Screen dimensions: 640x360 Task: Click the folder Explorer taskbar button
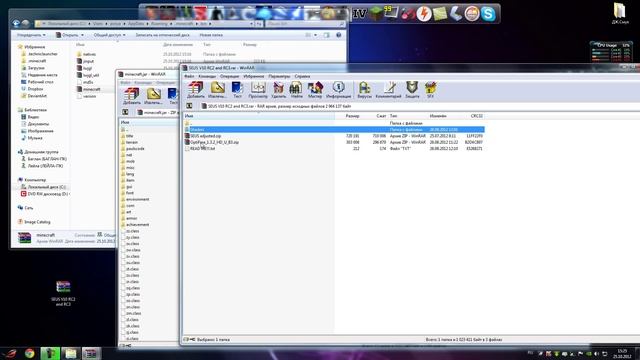point(71,353)
